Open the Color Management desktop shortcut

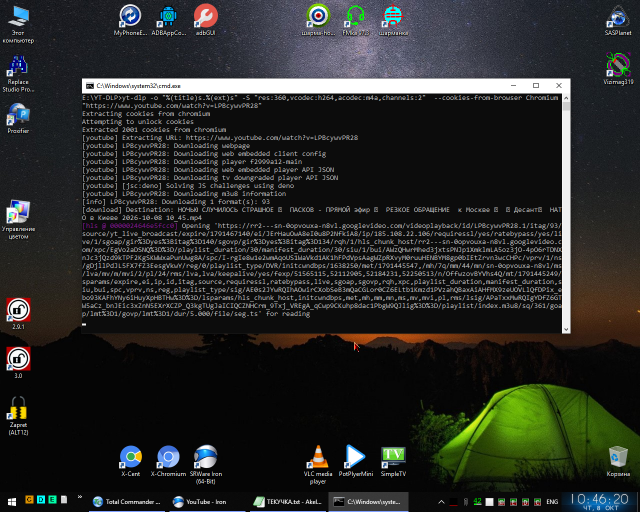[18, 220]
